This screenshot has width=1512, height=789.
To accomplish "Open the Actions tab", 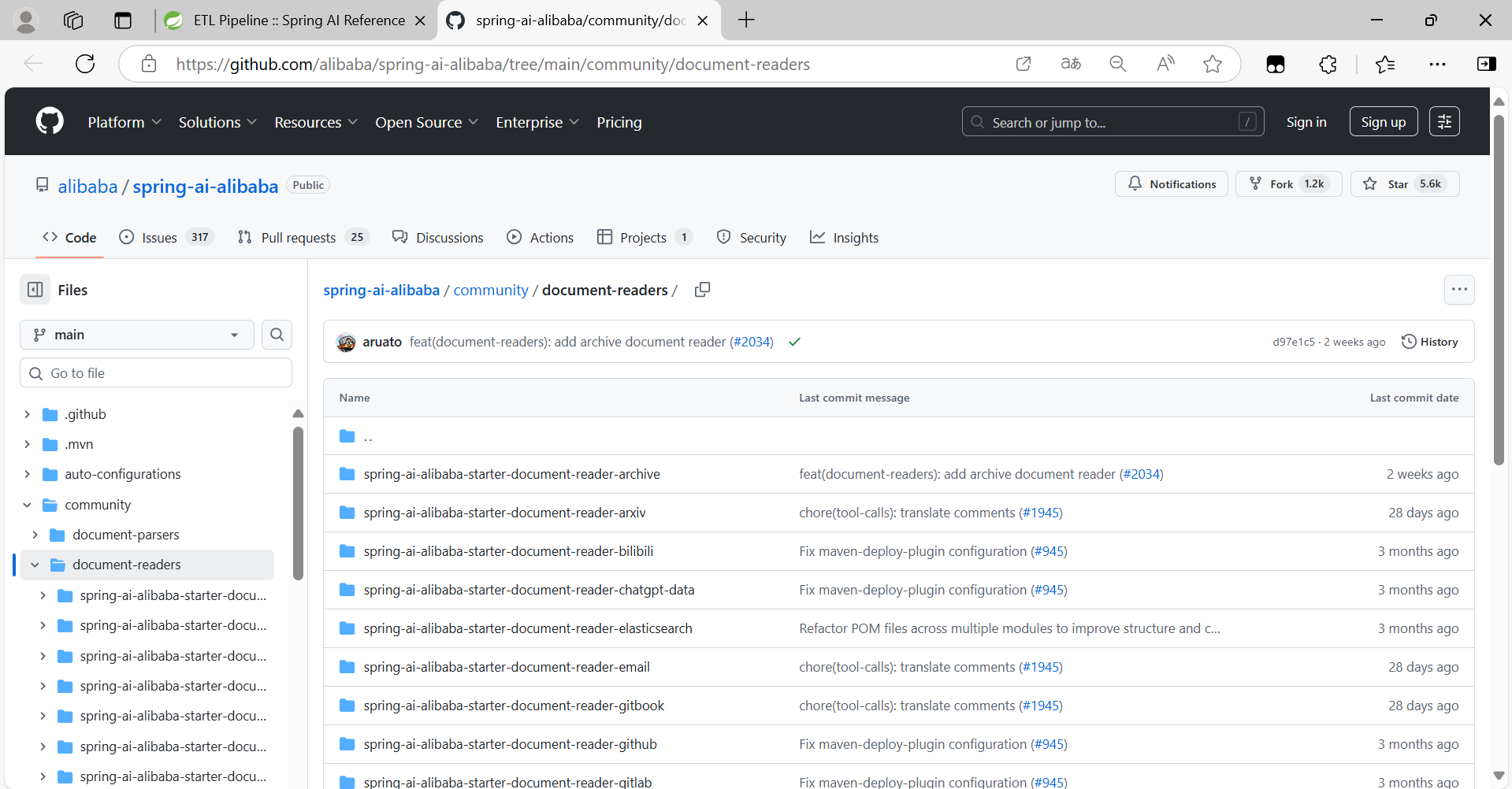I will (540, 237).
